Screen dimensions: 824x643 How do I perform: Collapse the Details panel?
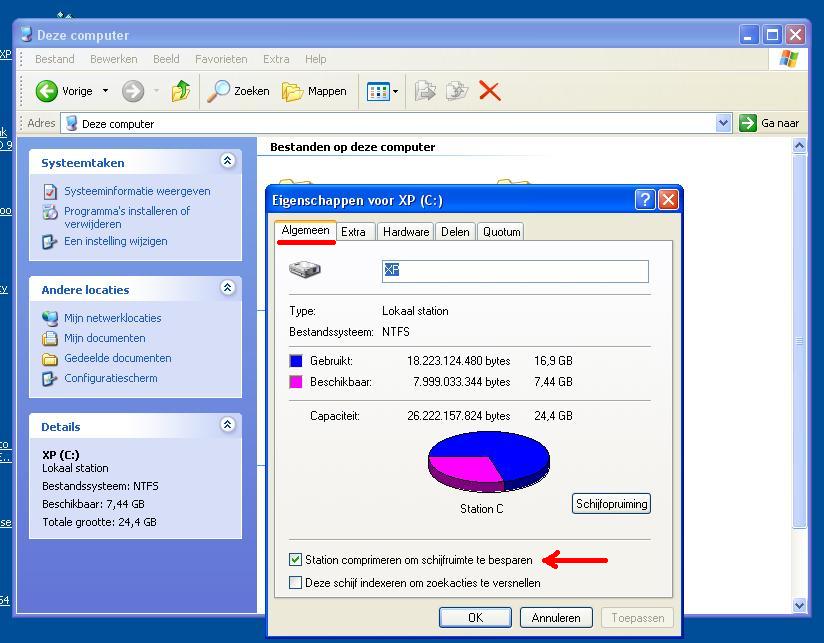point(228,424)
